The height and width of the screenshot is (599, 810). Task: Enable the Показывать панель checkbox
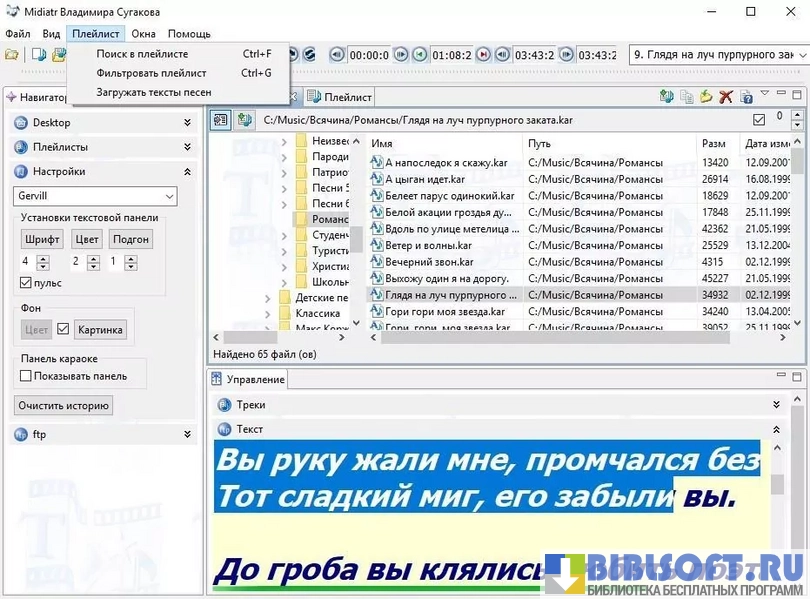click(x=27, y=376)
